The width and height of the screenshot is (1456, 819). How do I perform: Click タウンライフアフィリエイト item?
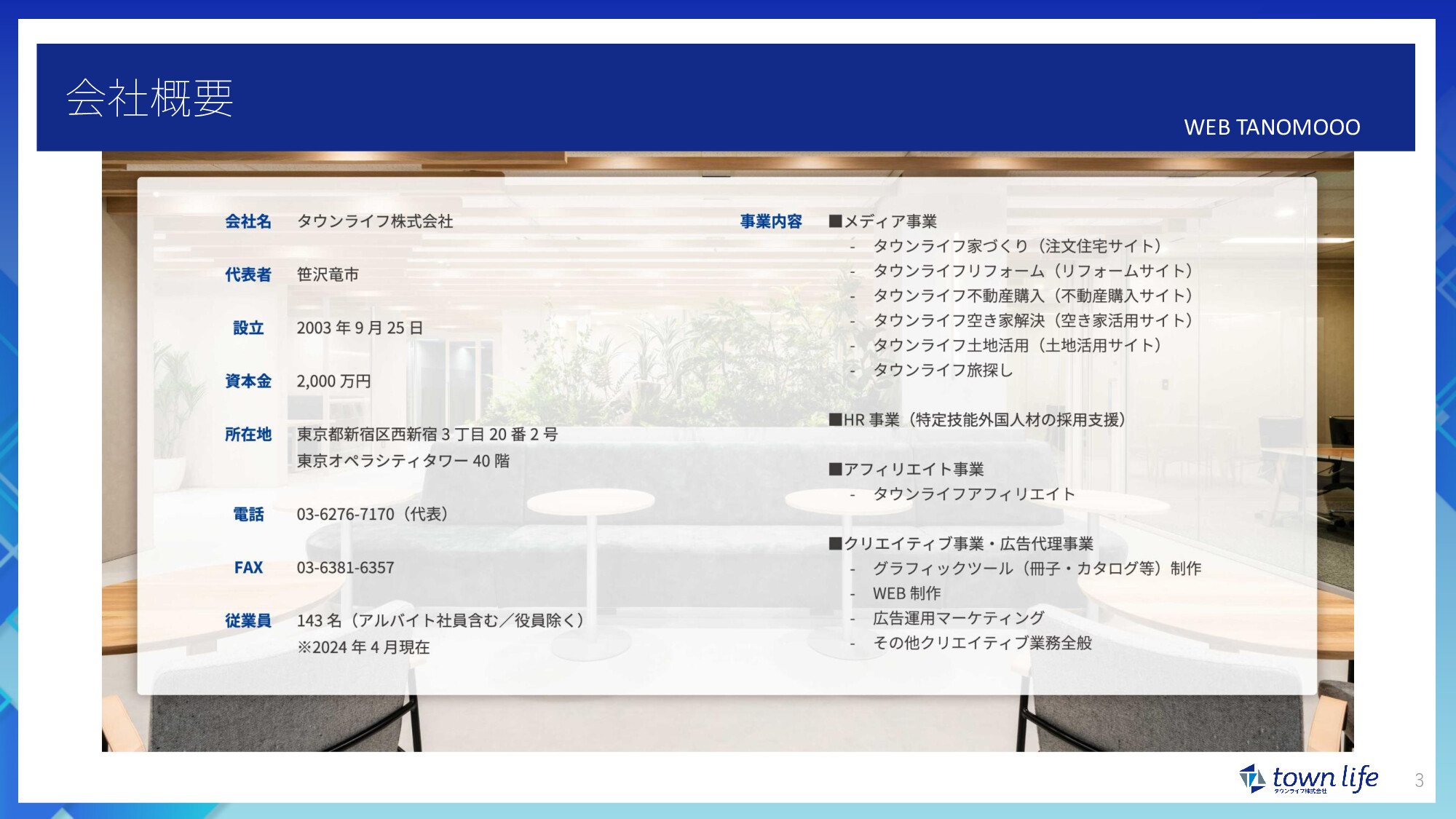(974, 494)
